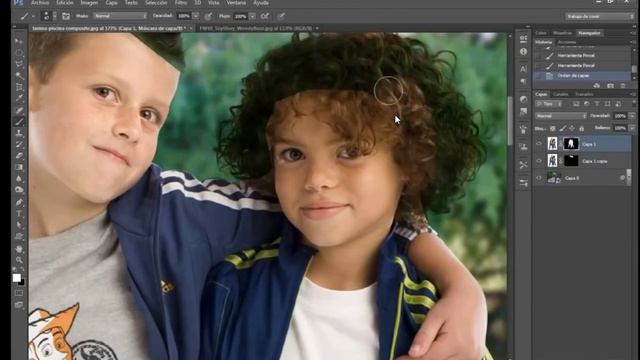
Task: Select the History Brush tool
Action: (x=19, y=144)
